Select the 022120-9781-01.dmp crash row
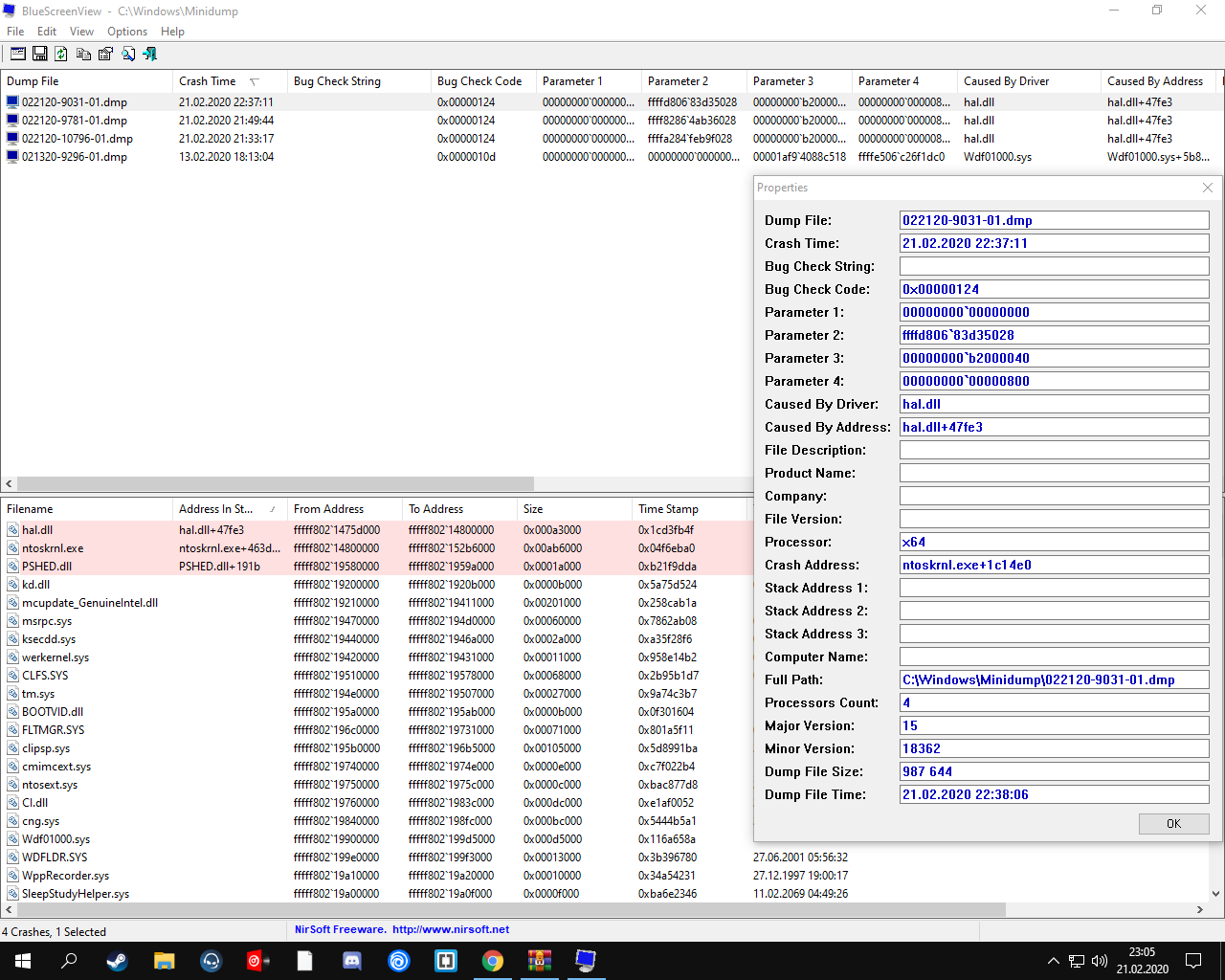The width and height of the screenshot is (1225, 980). [611, 121]
